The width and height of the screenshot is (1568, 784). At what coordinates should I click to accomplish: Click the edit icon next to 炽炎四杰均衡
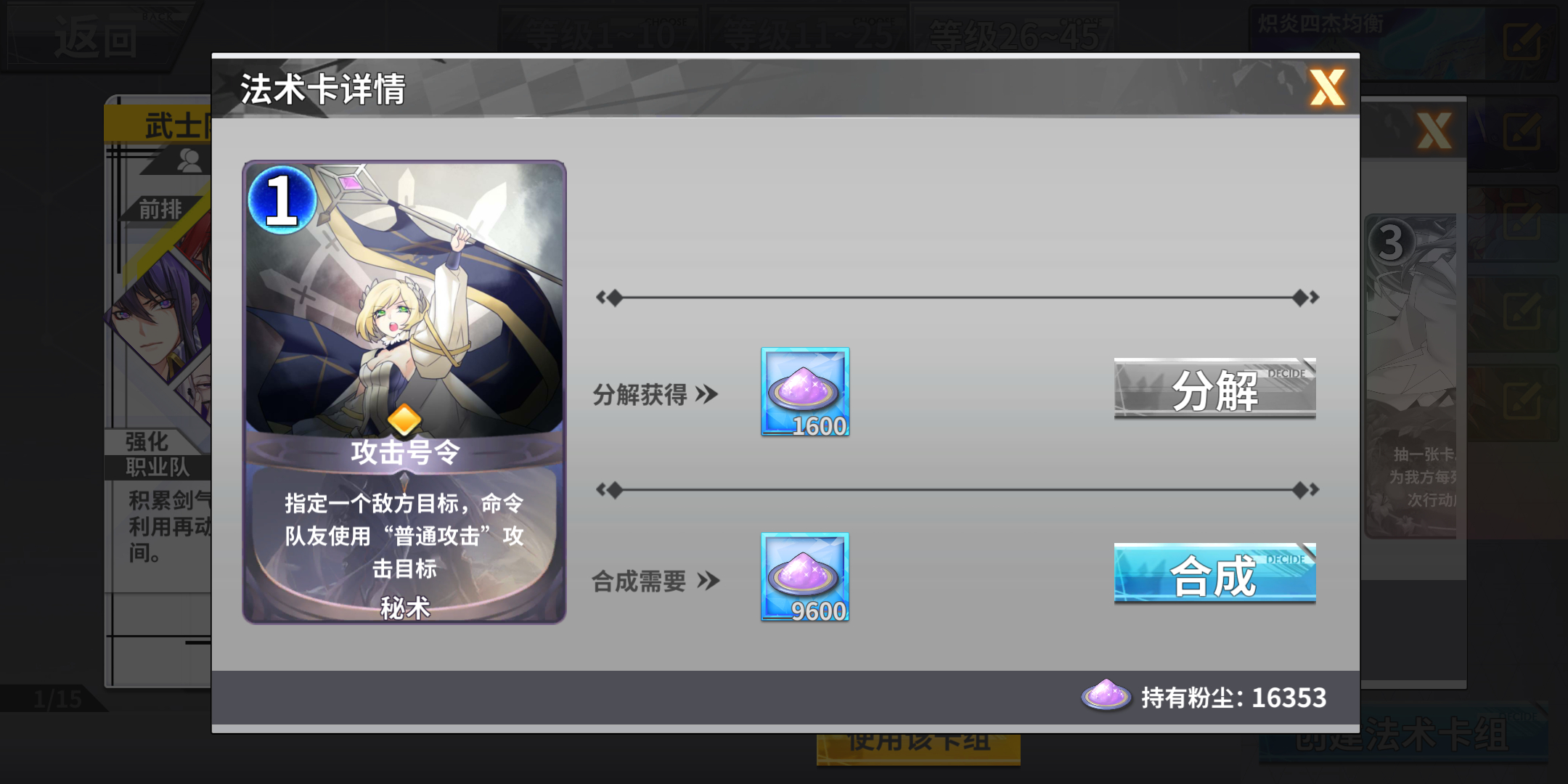click(1522, 41)
